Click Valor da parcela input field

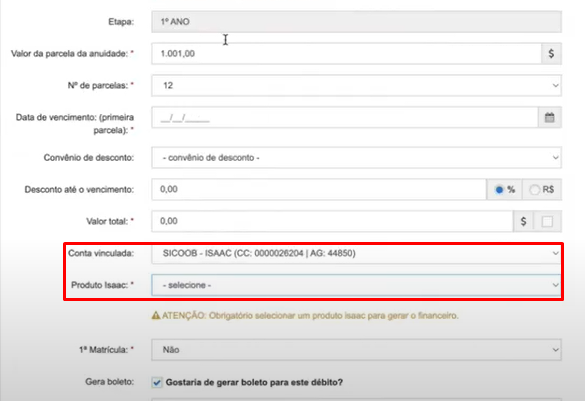point(346,54)
